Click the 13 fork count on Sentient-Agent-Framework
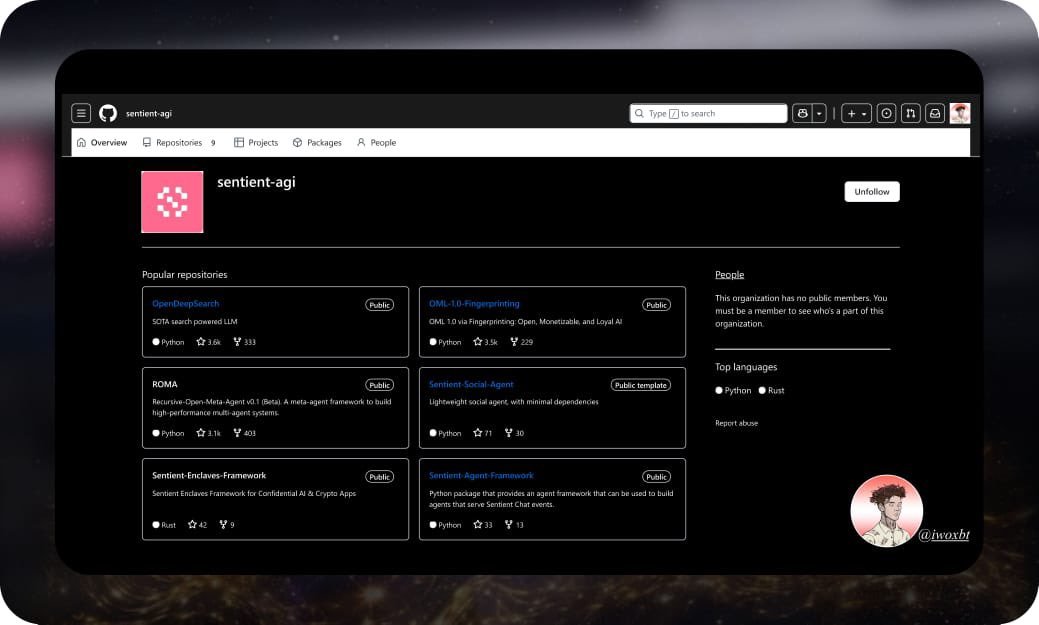The image size is (1039, 625). click(x=514, y=524)
